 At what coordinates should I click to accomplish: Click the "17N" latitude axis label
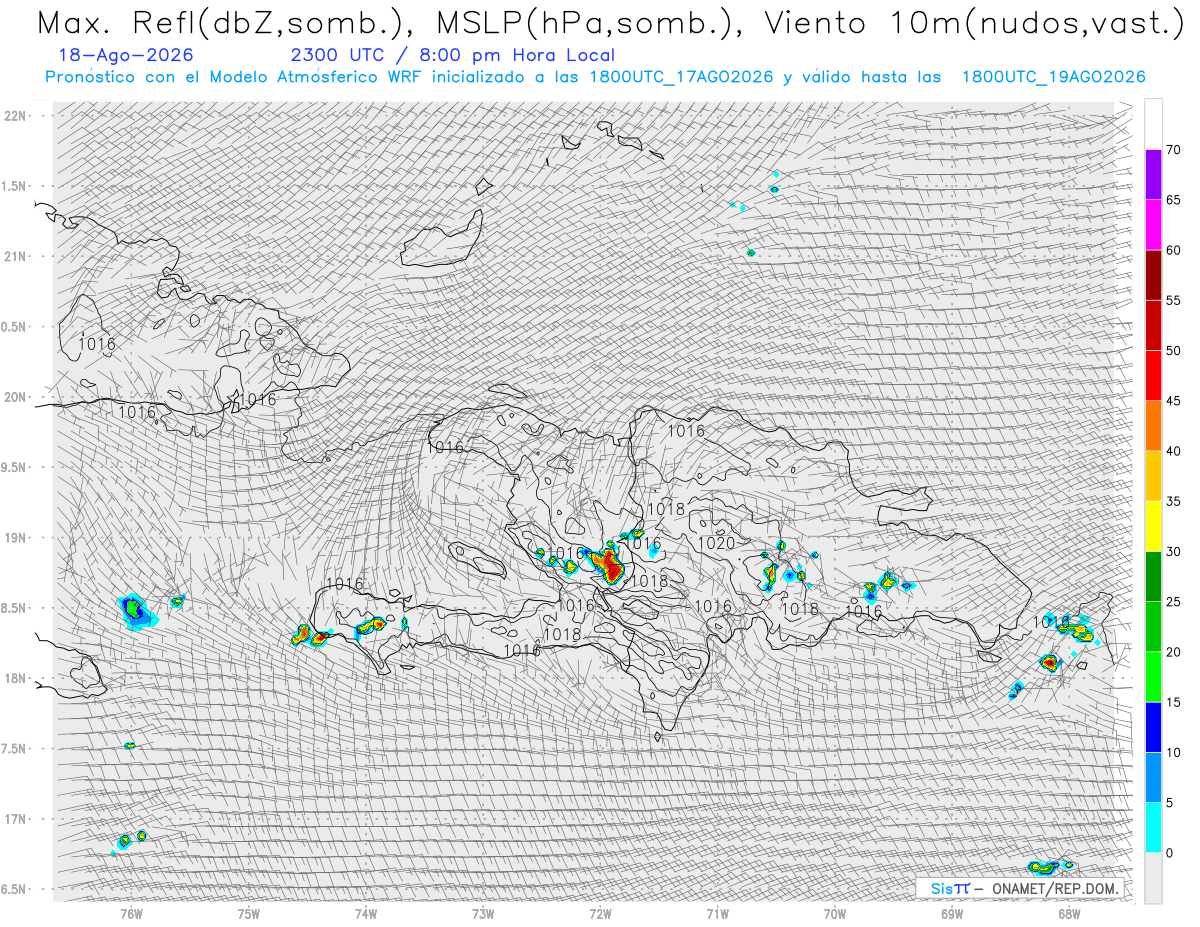[15, 819]
